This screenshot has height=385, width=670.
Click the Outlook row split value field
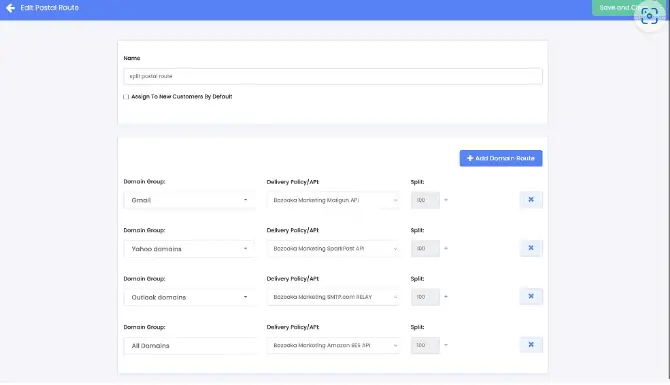click(x=425, y=297)
